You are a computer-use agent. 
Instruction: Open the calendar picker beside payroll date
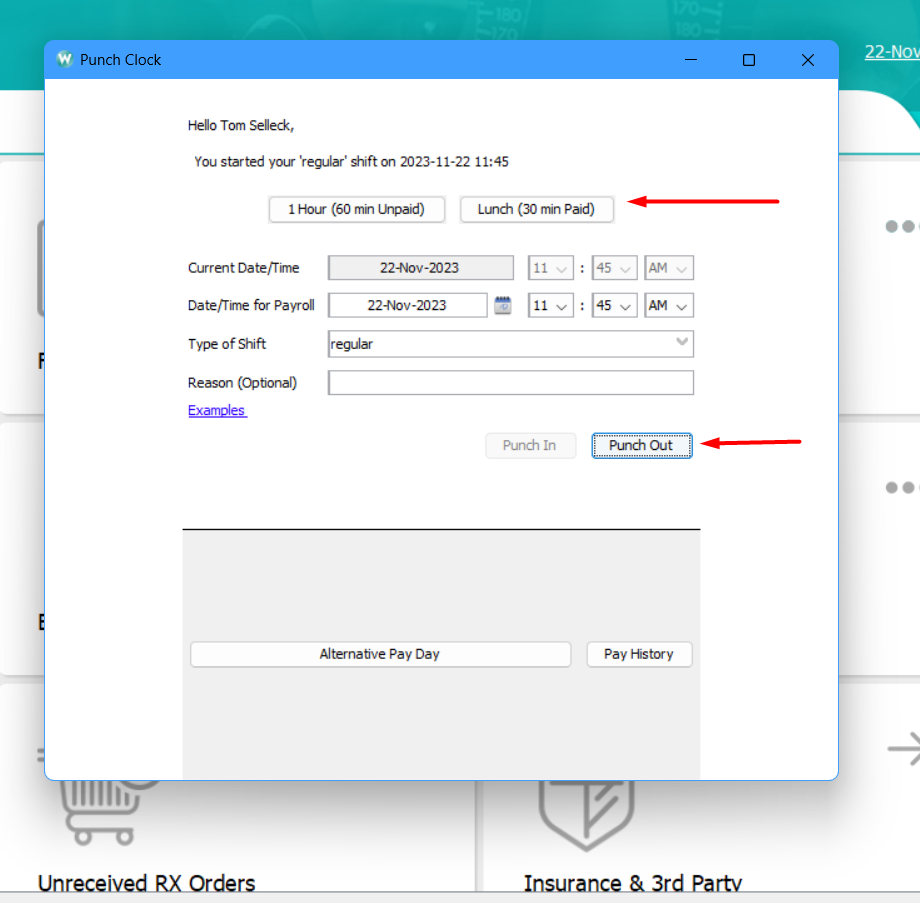tap(503, 306)
